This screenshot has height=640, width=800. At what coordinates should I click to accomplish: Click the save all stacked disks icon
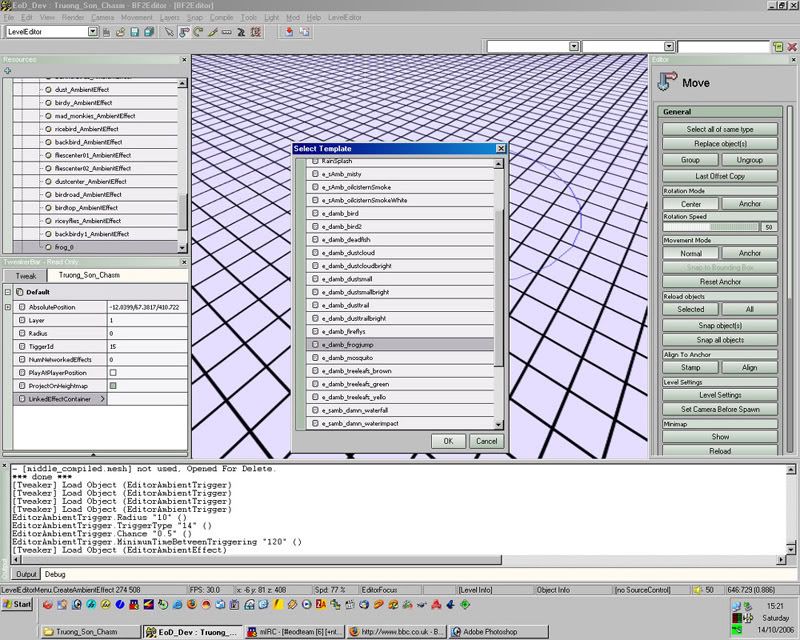(148, 32)
